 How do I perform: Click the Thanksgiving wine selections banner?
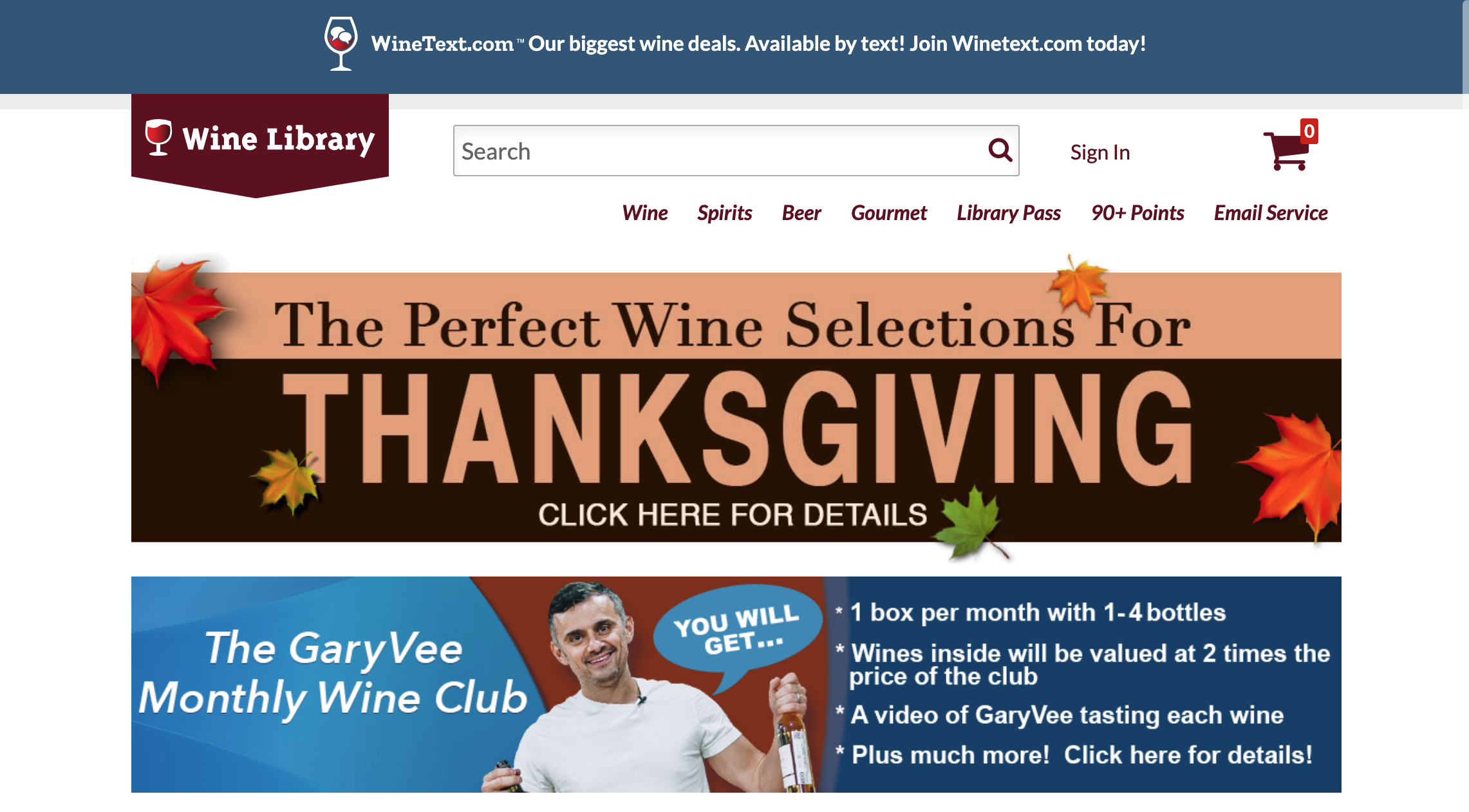736,407
